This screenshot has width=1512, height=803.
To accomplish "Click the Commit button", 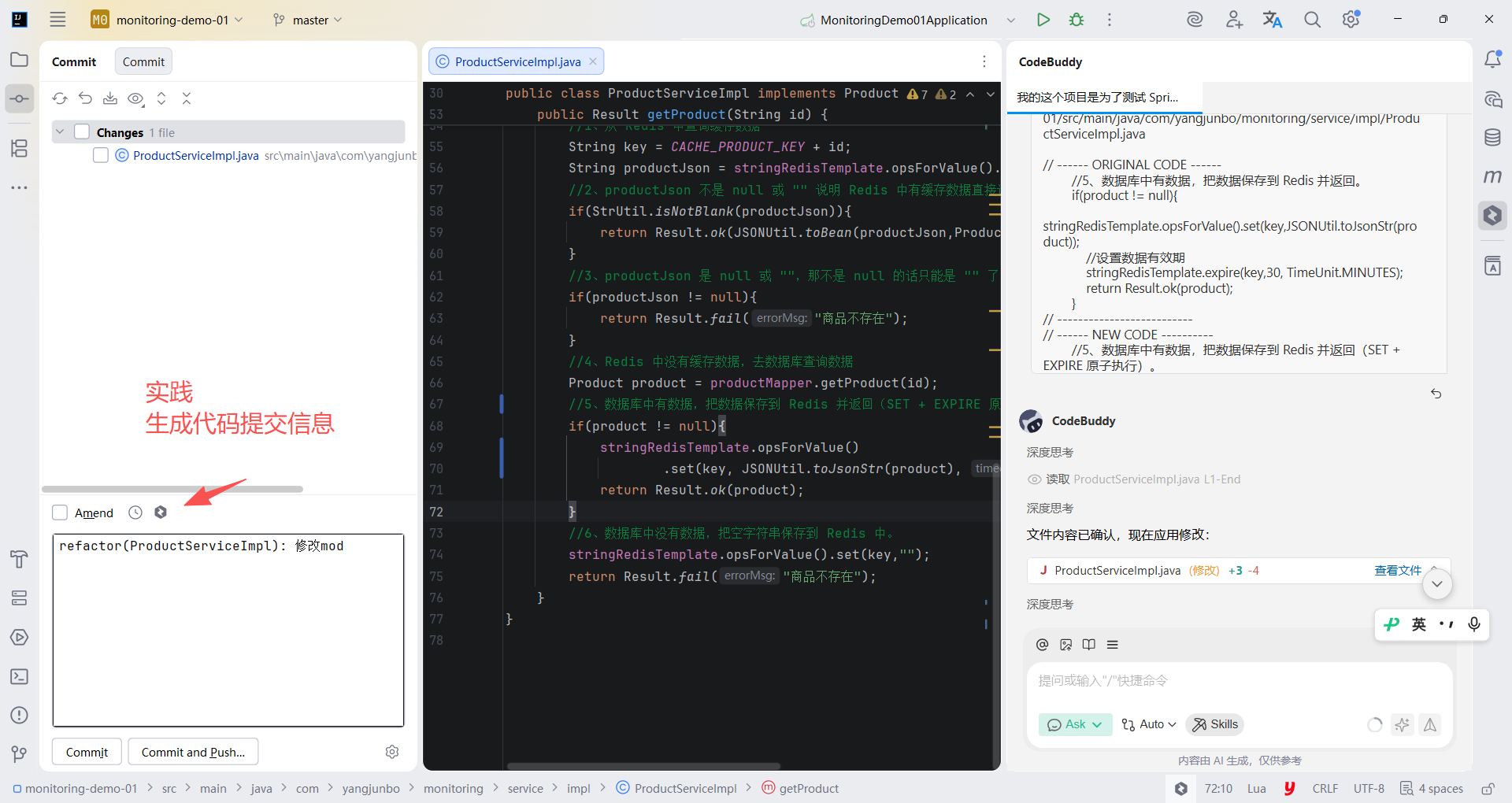I will pyautogui.click(x=87, y=752).
